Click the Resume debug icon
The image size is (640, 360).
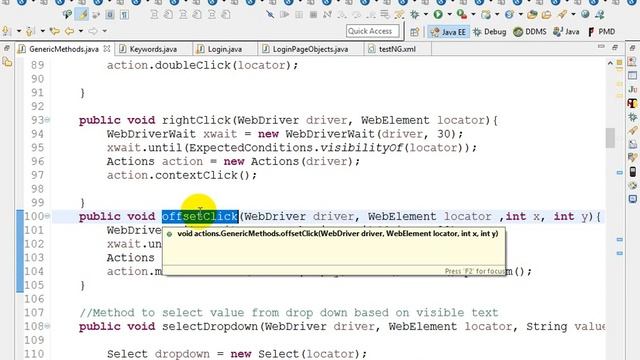click(x=284, y=15)
